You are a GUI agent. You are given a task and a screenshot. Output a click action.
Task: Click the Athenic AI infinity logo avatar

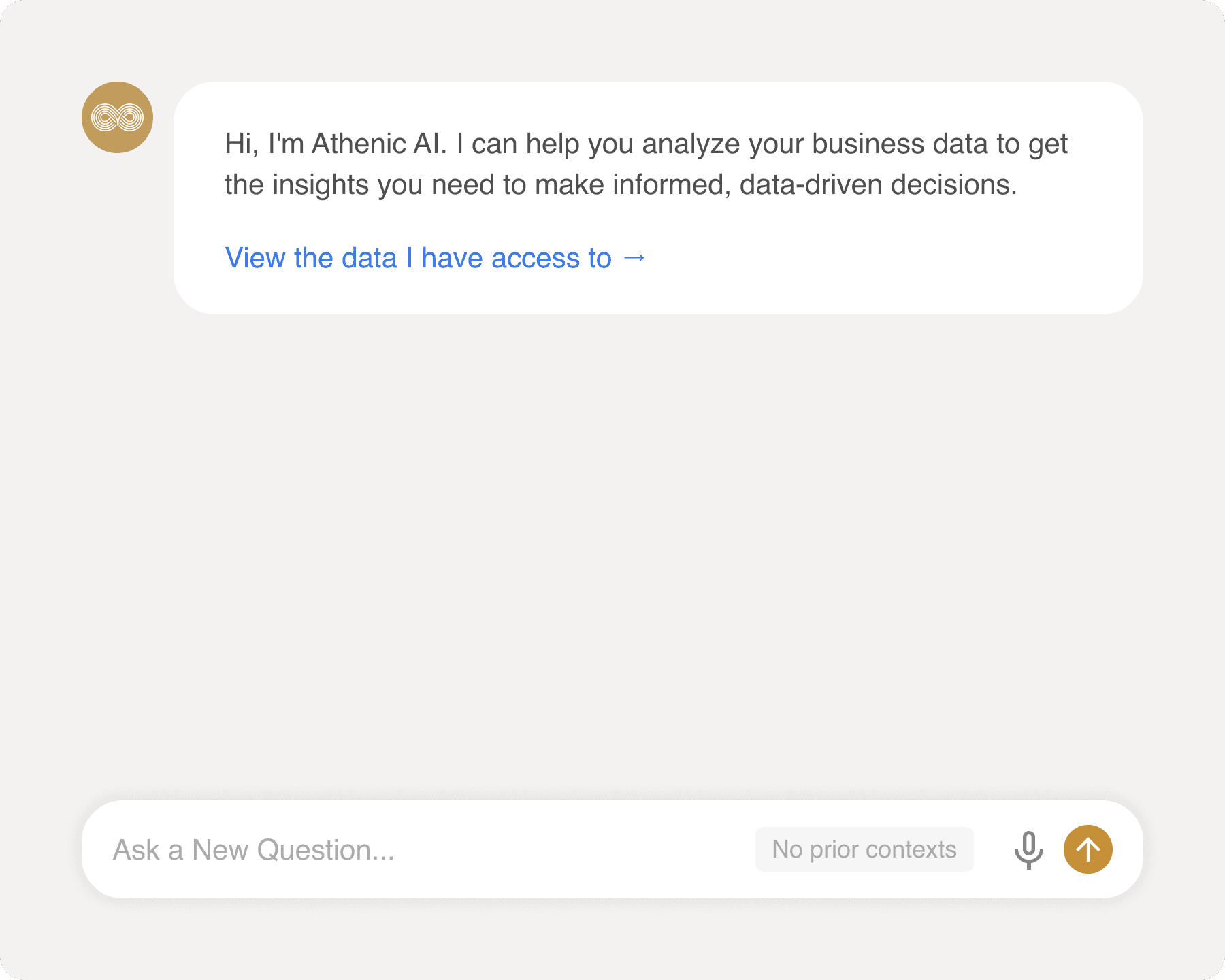coord(117,118)
